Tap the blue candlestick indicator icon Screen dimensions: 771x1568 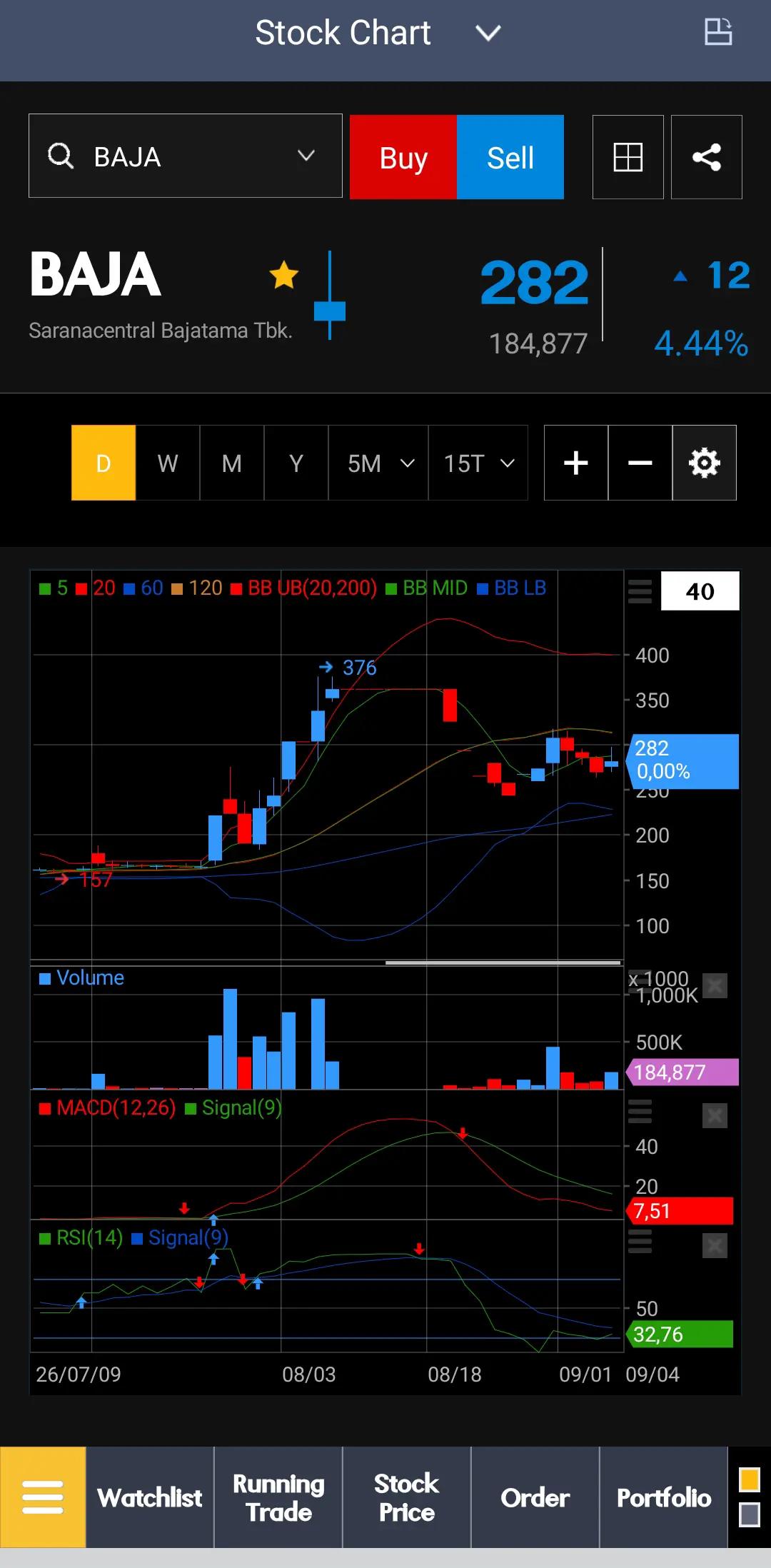click(x=330, y=295)
